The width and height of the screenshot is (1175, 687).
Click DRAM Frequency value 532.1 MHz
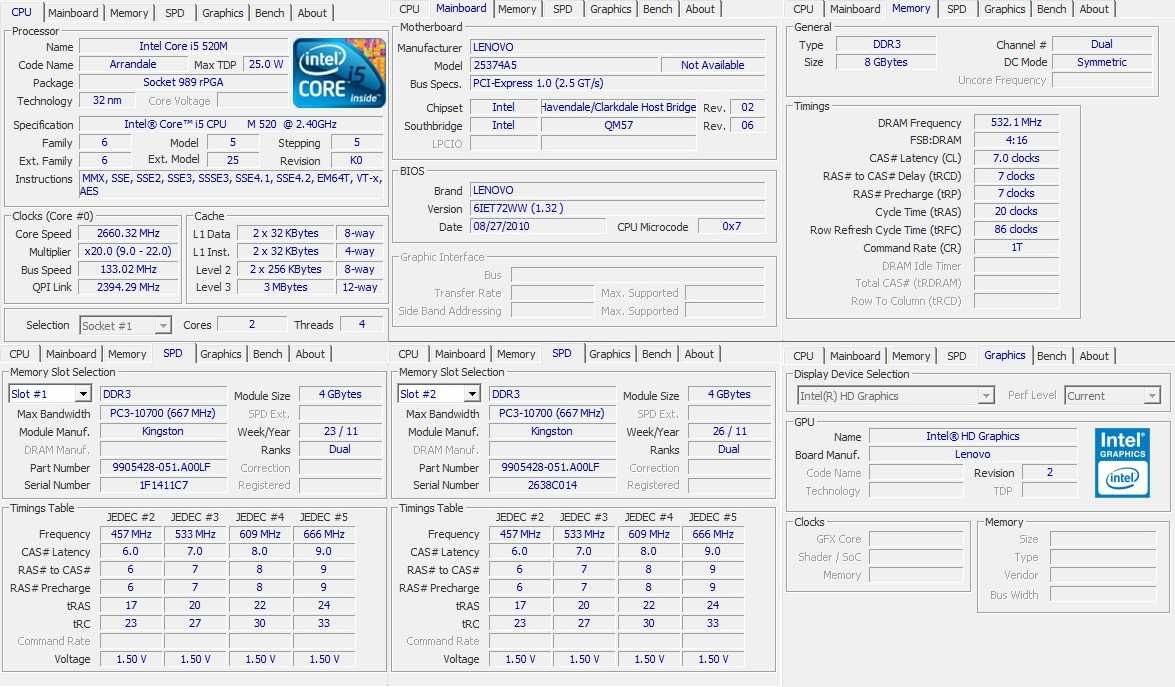[x=1016, y=122]
